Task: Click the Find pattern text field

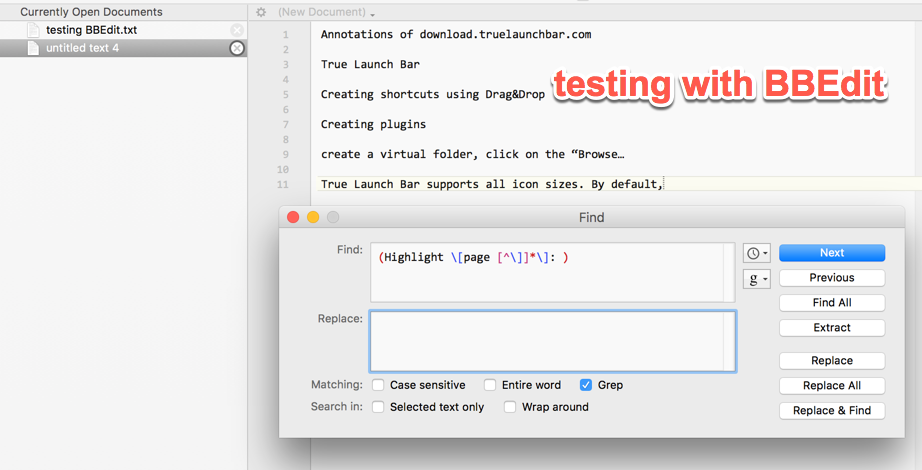Action: click(x=553, y=272)
